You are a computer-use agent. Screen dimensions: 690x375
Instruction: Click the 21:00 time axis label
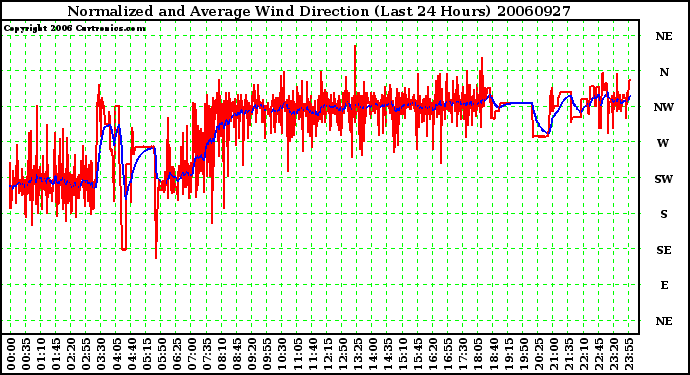[x=553, y=354]
